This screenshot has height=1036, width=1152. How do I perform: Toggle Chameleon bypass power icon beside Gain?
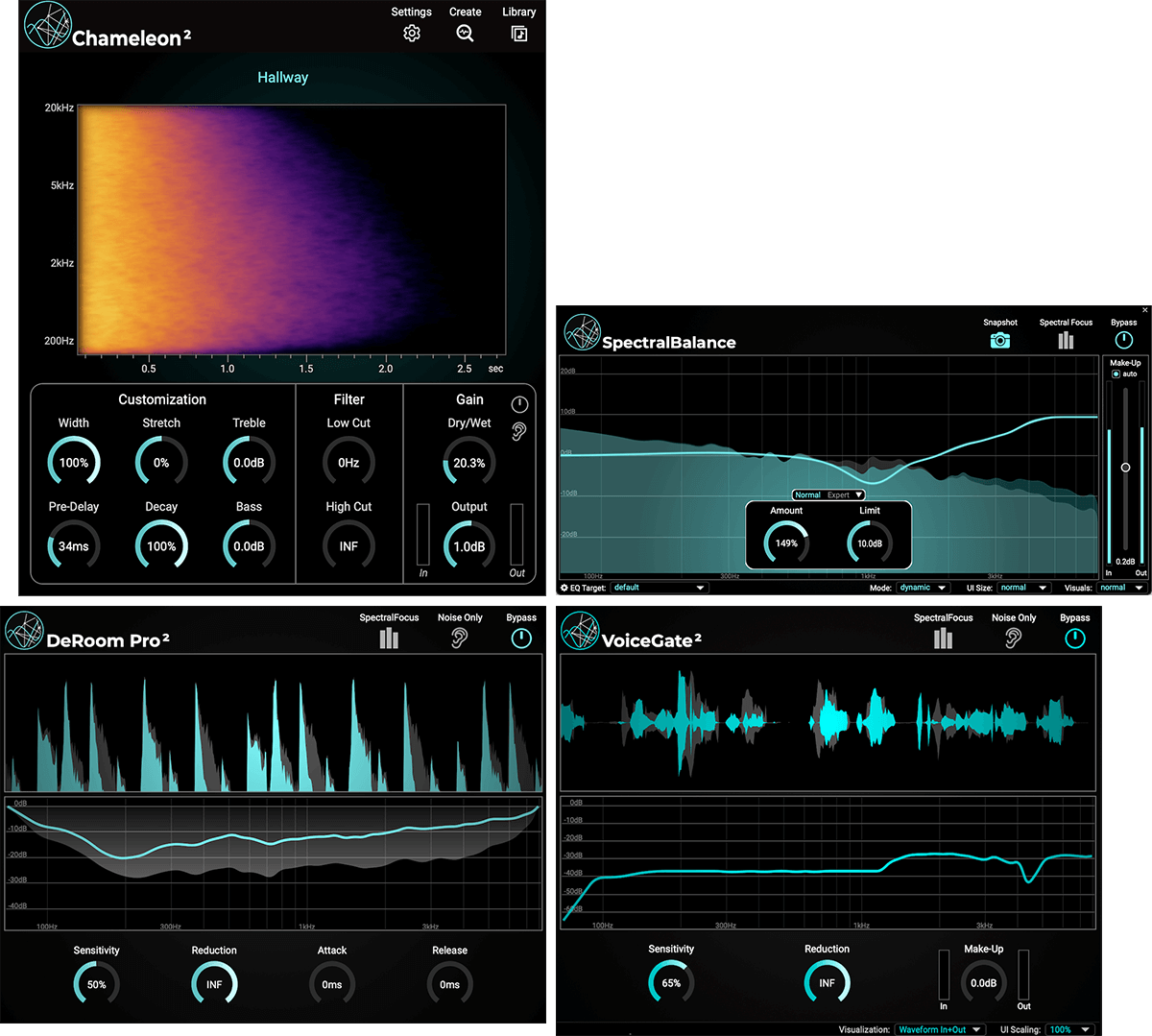519,404
